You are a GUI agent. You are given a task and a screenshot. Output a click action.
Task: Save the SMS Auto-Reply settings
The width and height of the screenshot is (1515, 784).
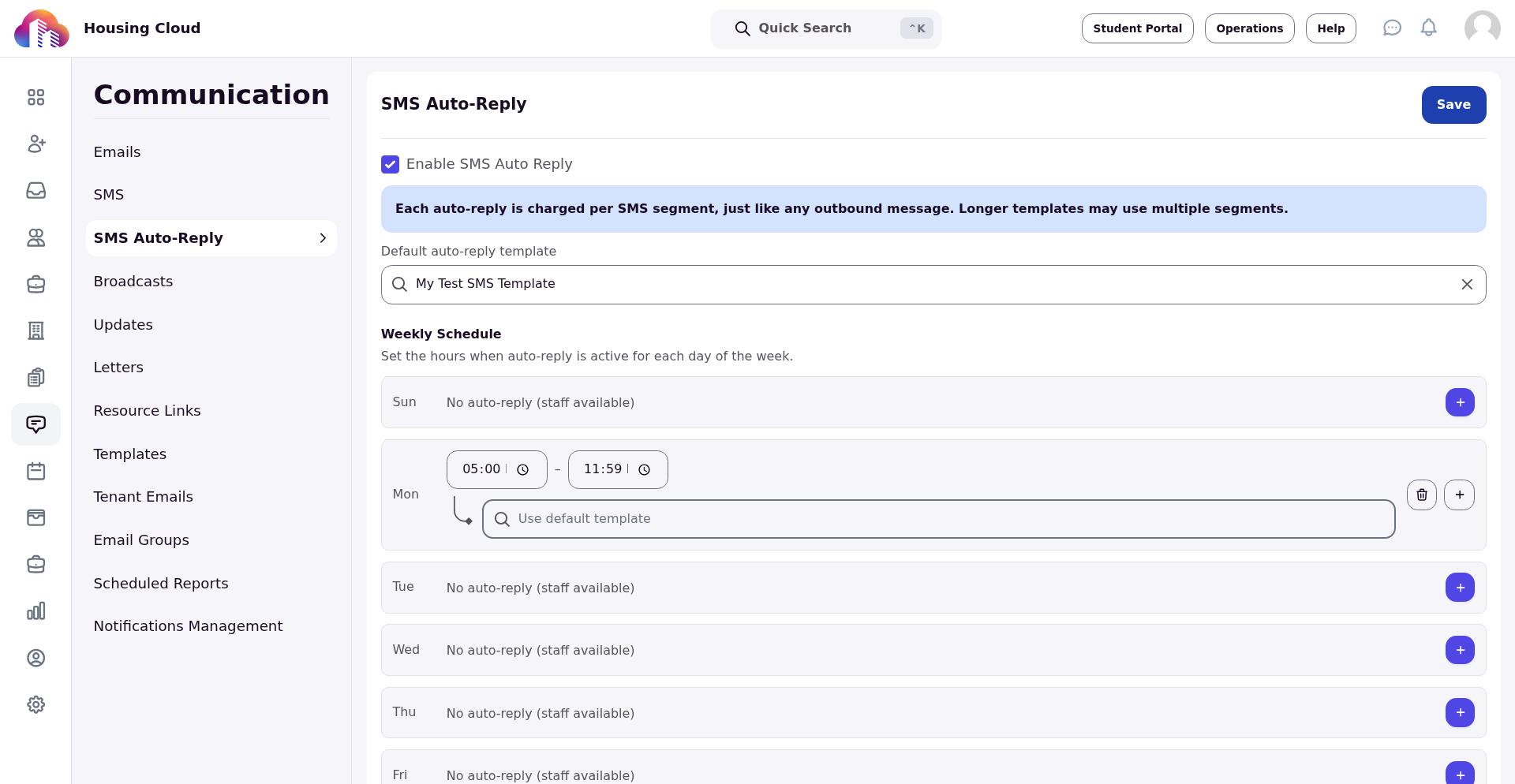click(1453, 105)
